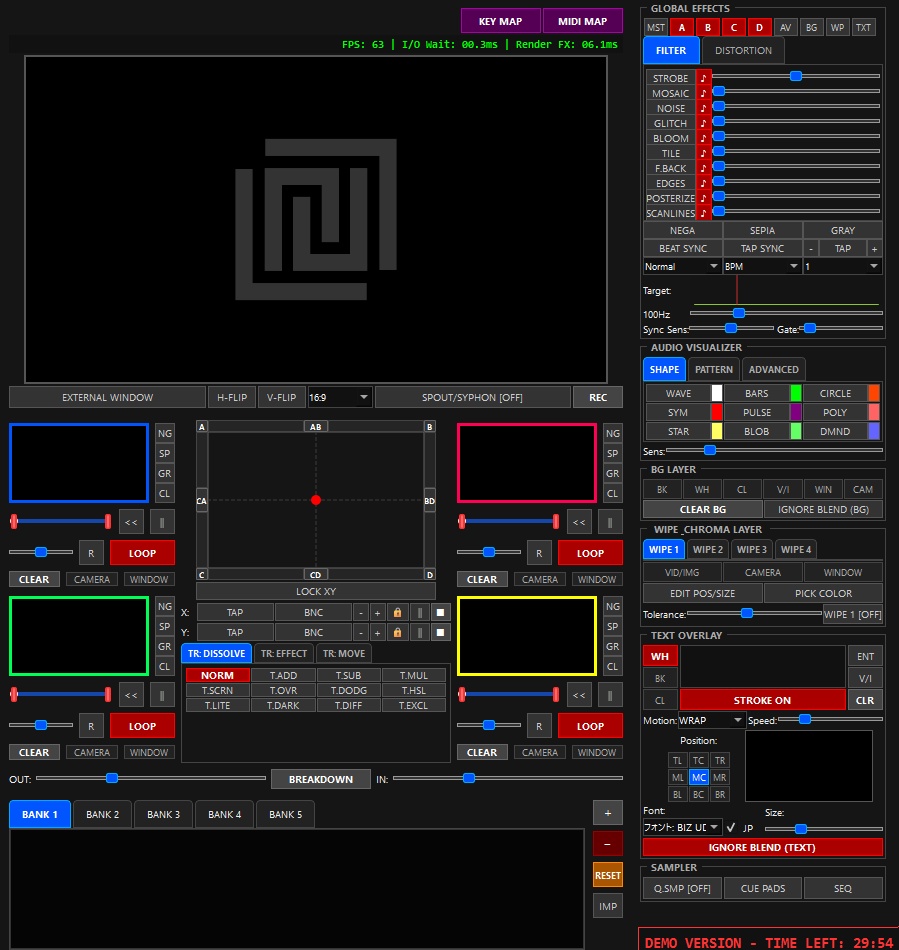
Task: Switch to the TR: EFFECT tab
Action: [x=284, y=654]
